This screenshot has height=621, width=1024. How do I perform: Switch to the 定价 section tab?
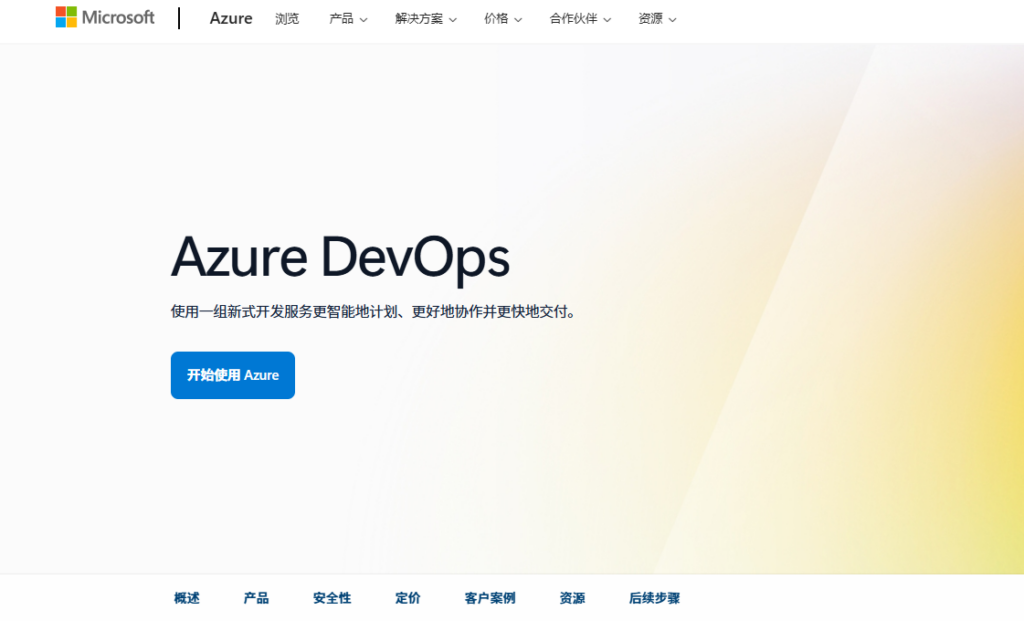[x=408, y=597]
